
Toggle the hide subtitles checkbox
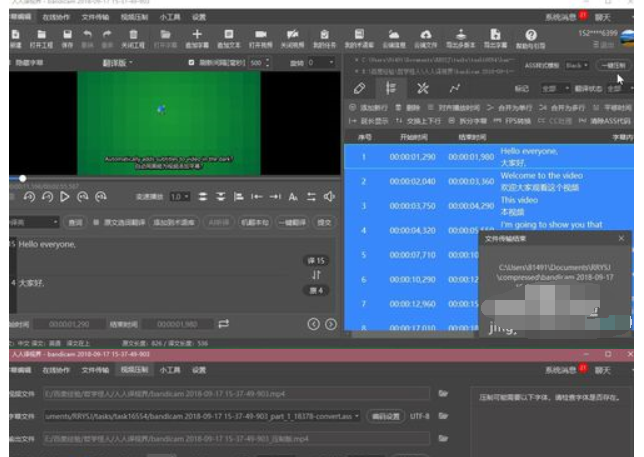(11, 62)
